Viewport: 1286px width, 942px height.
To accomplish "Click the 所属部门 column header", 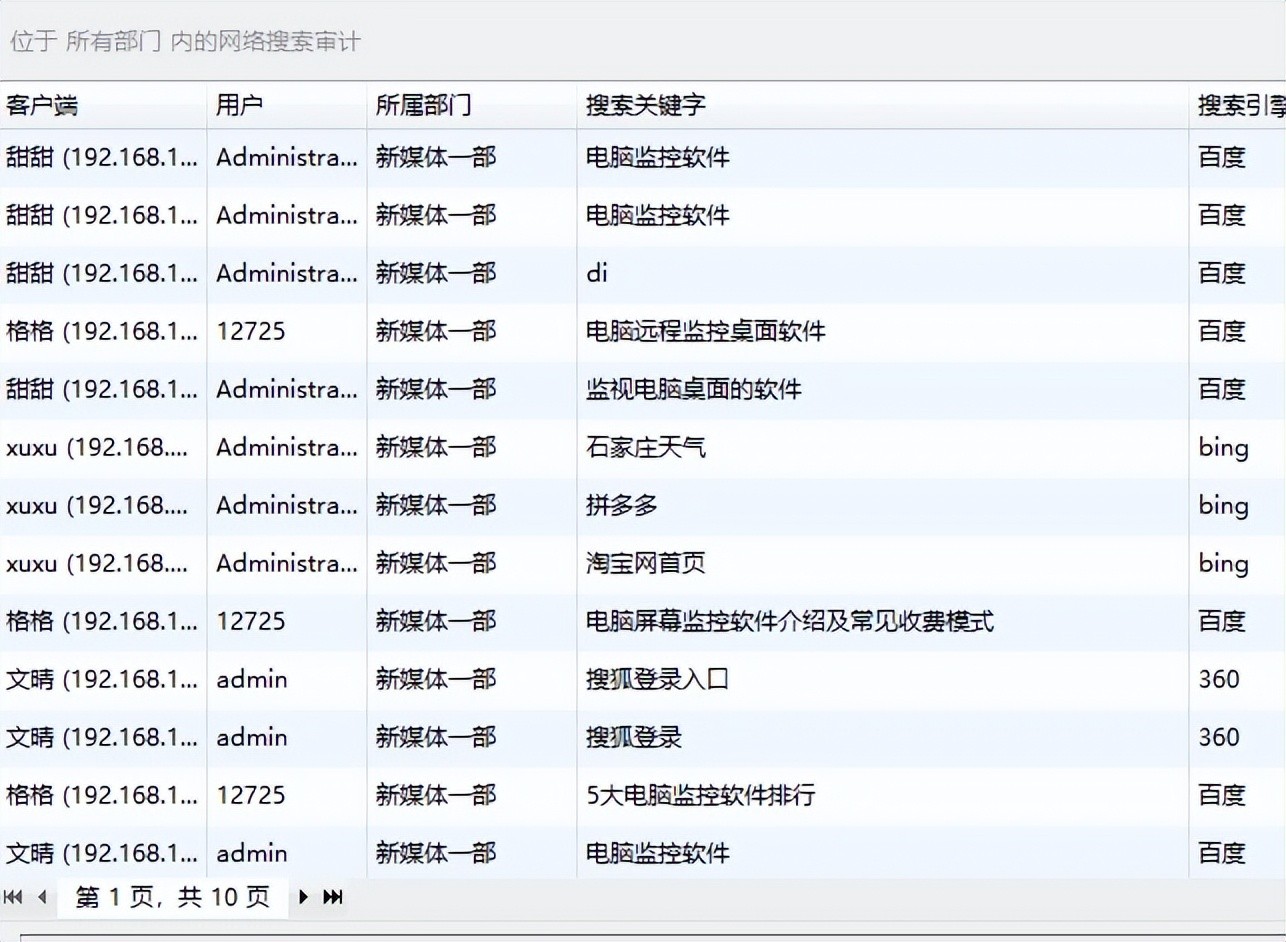I will pos(423,105).
